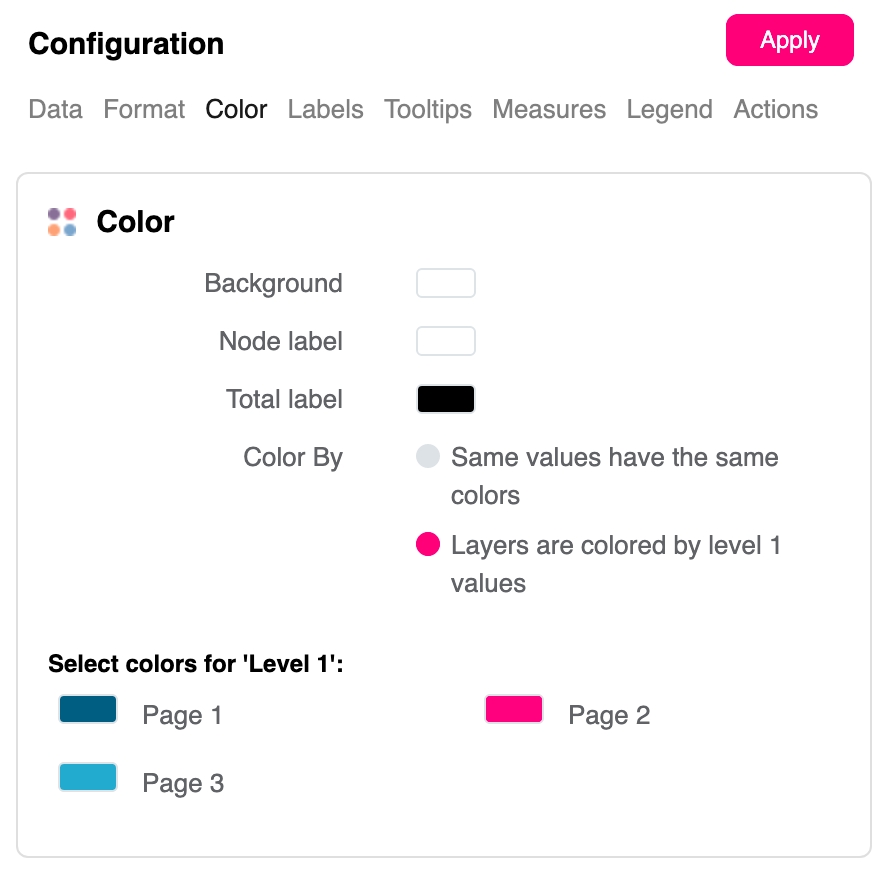Select 'Same values have the same colors' radio
This screenshot has height=894, width=888.
tap(428, 458)
